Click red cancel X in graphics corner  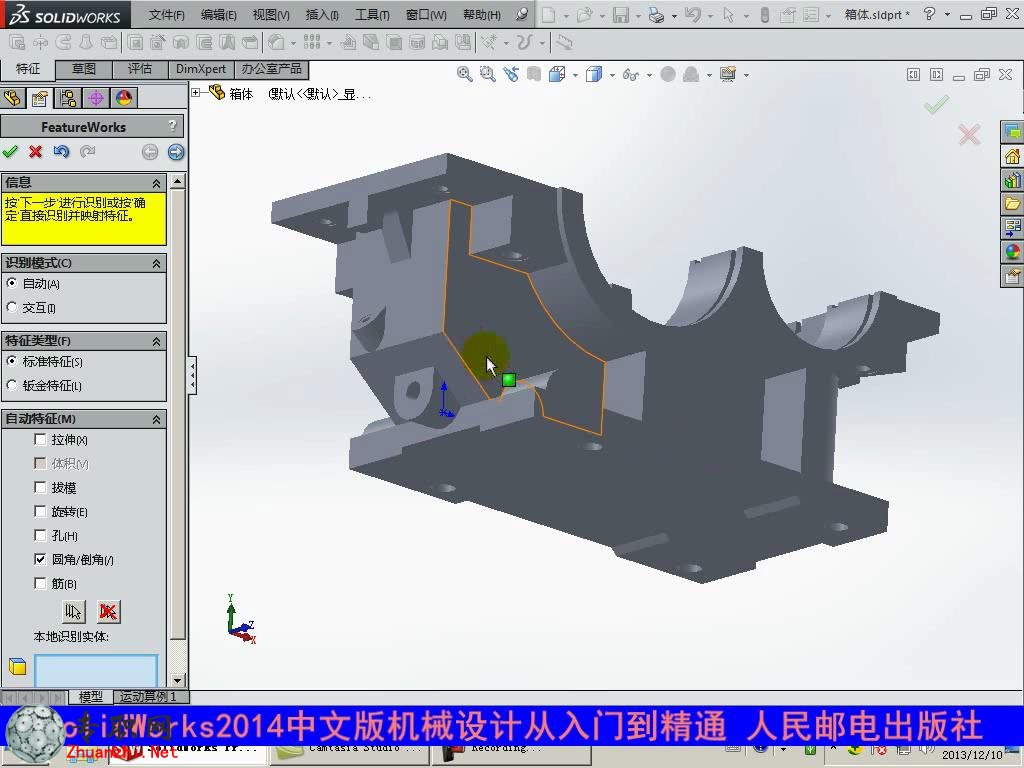click(x=969, y=135)
